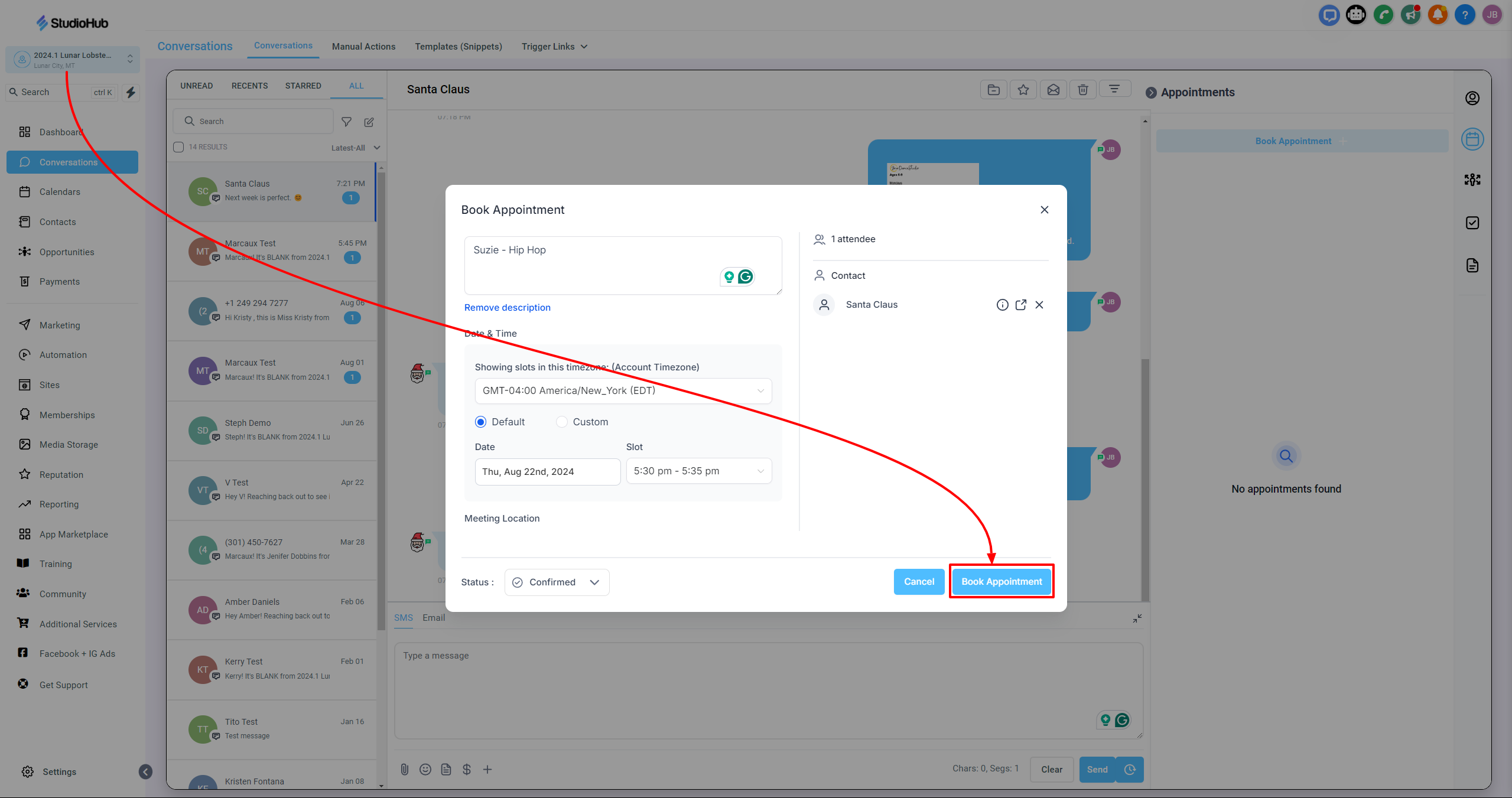Click the attachment paperclip icon
The image size is (1512, 798).
coord(404,769)
